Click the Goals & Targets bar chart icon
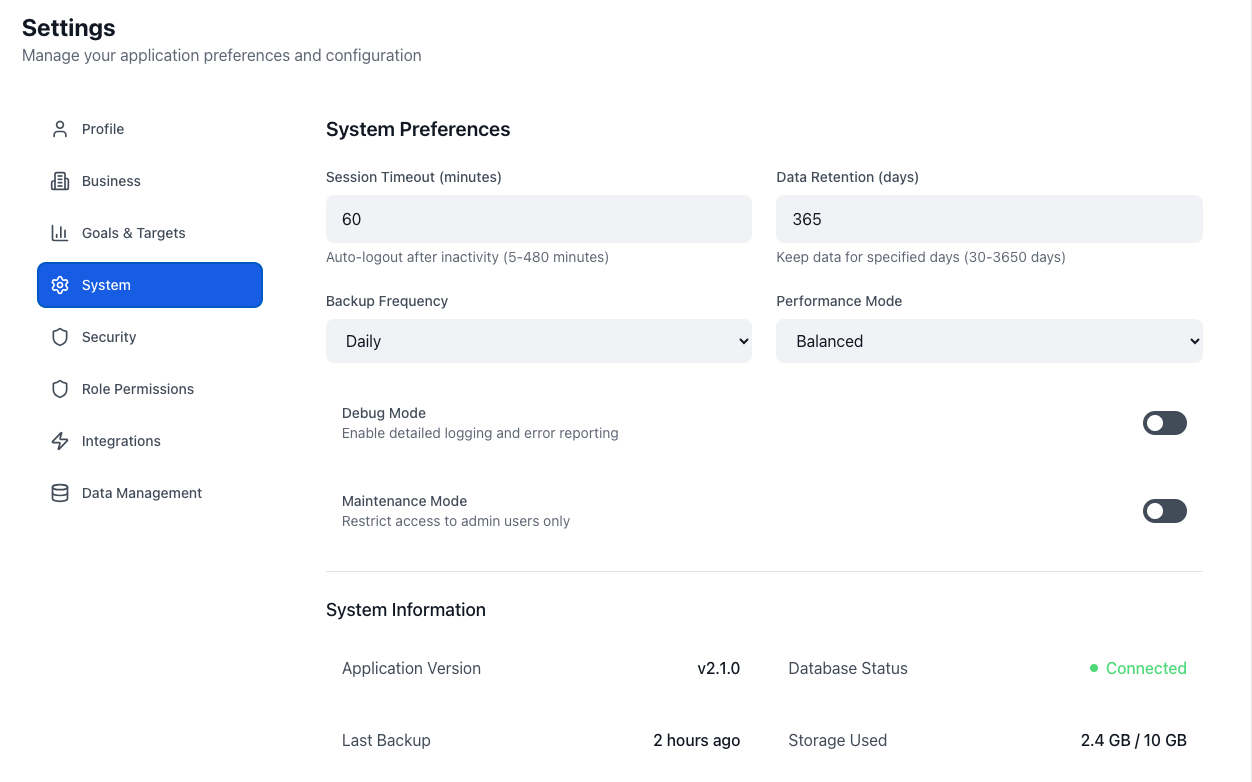The width and height of the screenshot is (1252, 782). pyautogui.click(x=60, y=233)
